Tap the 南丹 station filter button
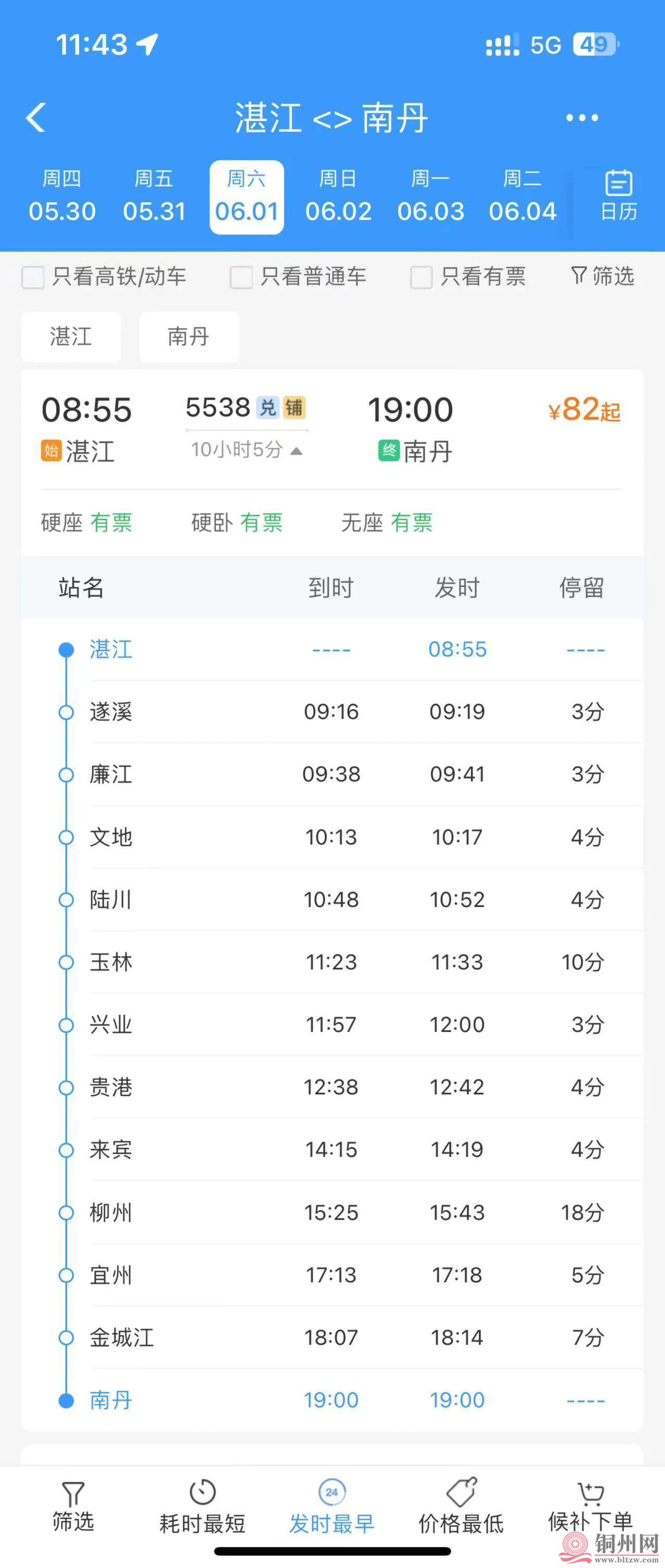 [189, 337]
